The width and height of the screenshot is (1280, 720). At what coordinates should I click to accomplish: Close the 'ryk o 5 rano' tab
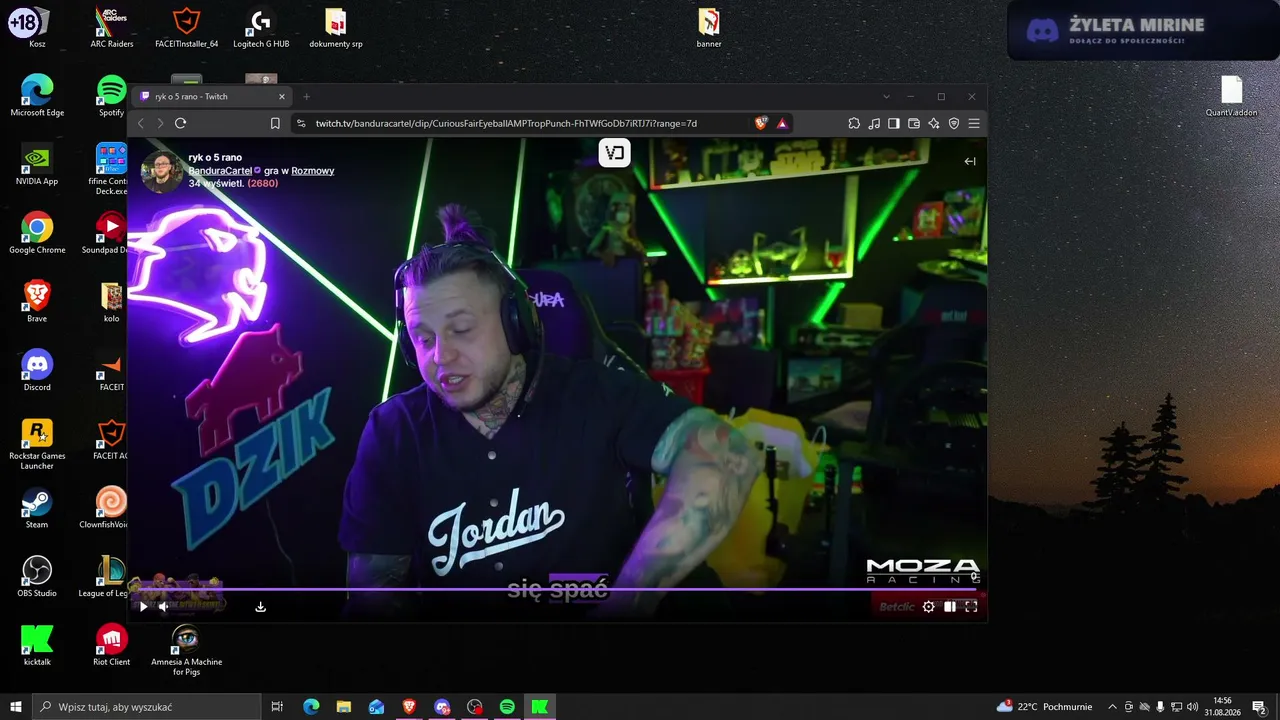tap(282, 96)
